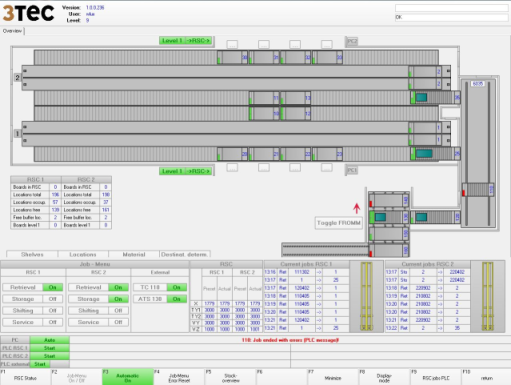Click F3 Automatic On button

128,378
